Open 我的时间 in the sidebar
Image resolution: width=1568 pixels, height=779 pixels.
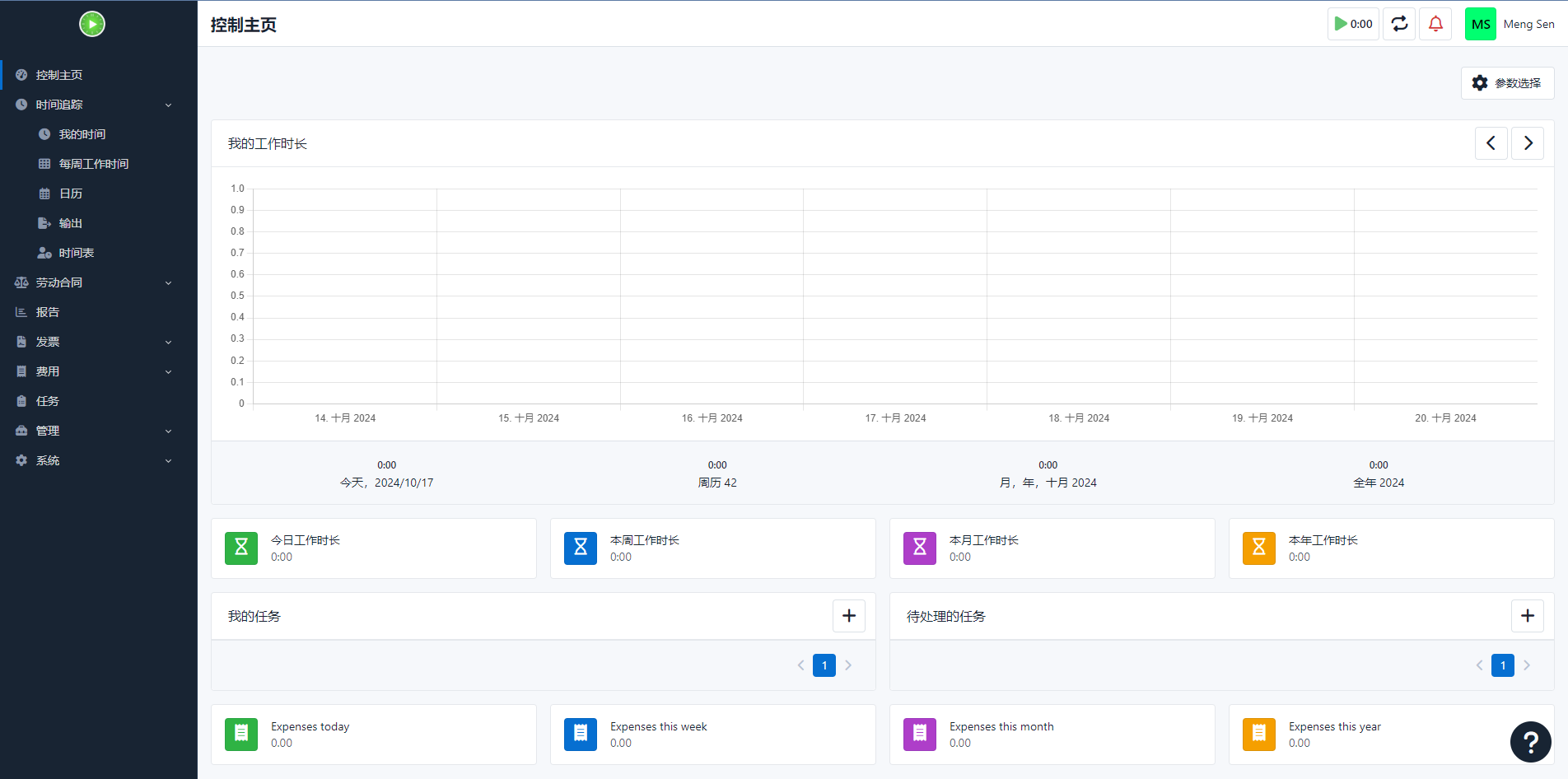pos(82,134)
